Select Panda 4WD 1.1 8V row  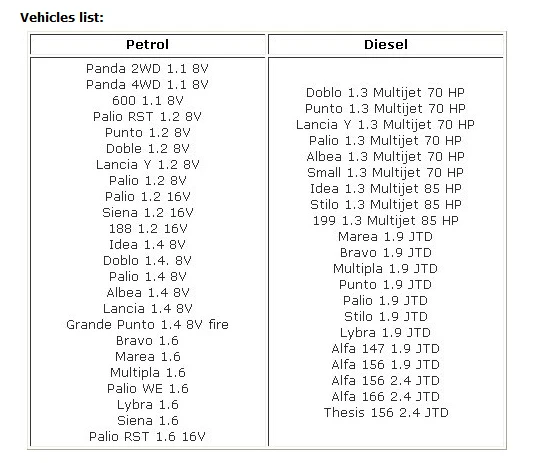[x=147, y=84]
